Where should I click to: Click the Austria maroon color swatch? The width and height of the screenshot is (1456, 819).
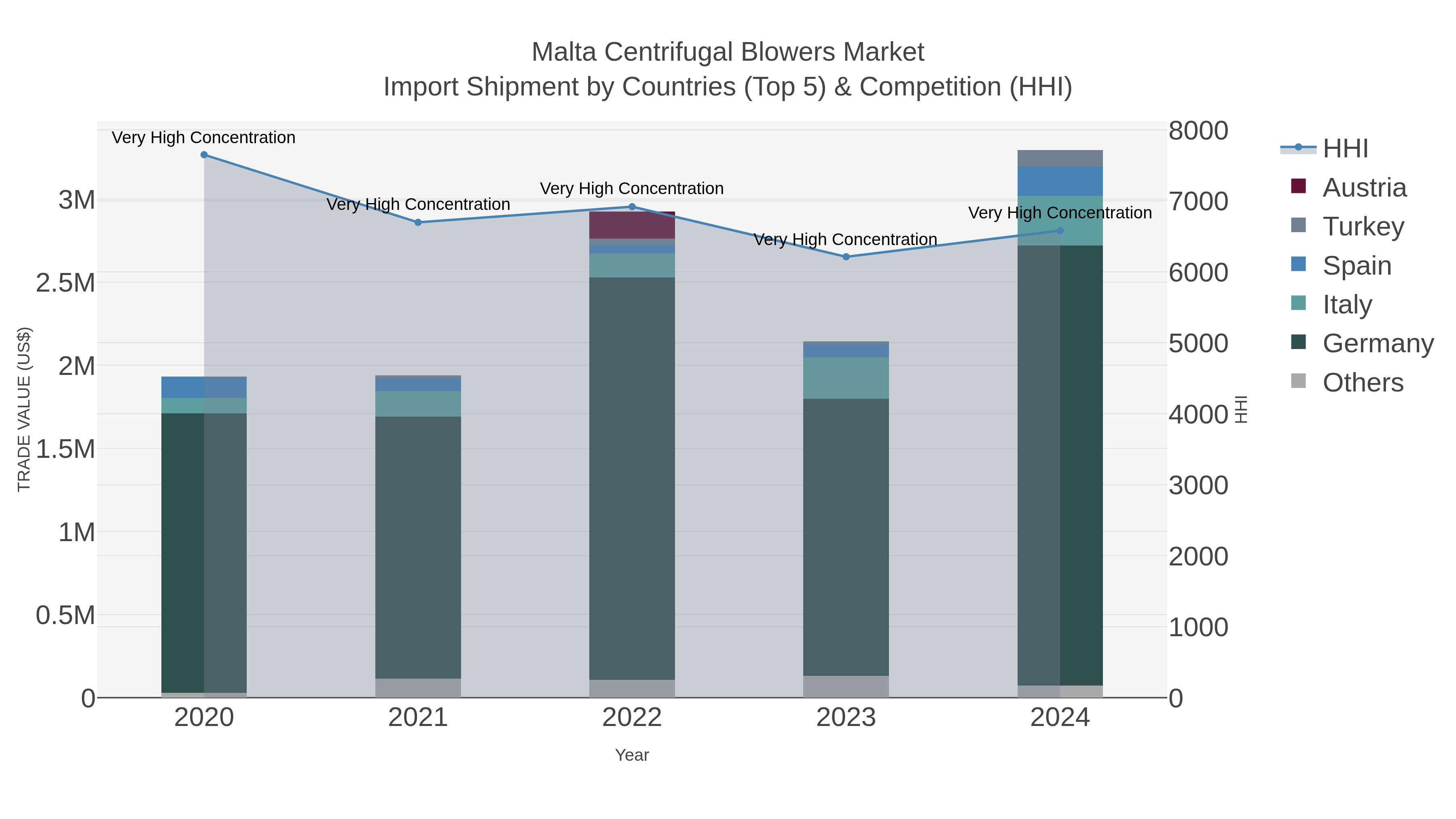[1299, 186]
